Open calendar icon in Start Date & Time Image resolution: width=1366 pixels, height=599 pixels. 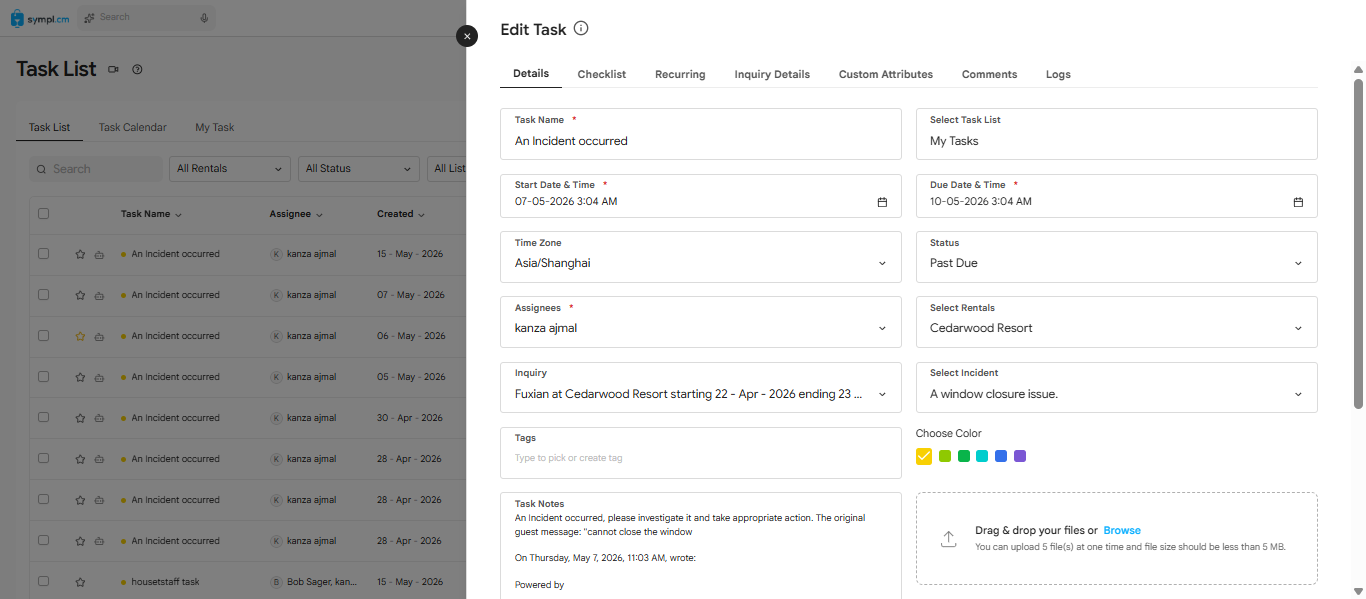882,202
